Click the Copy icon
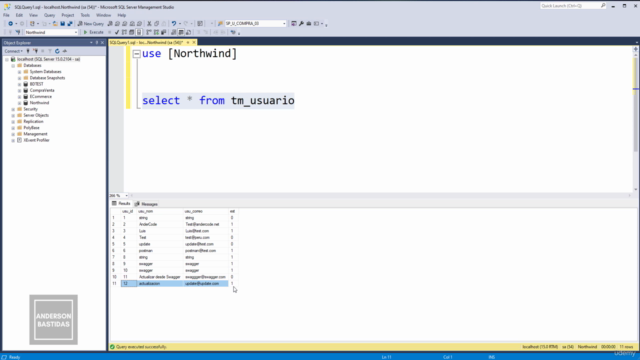The image size is (640, 360). 156,24
